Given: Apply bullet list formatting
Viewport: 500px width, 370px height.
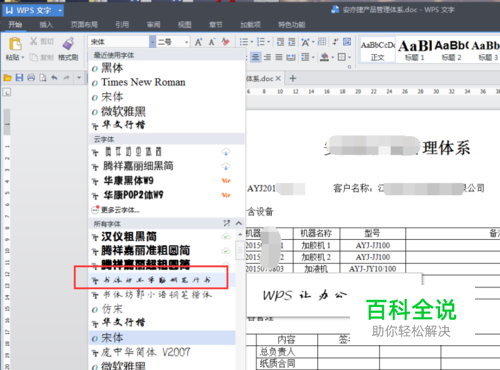Looking at the screenshot, I should tap(244, 42).
